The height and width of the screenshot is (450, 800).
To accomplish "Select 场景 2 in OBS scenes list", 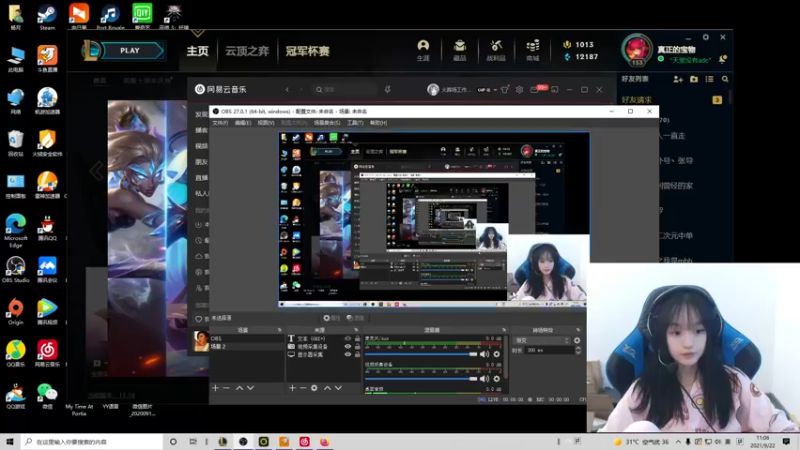I will coord(247,346).
